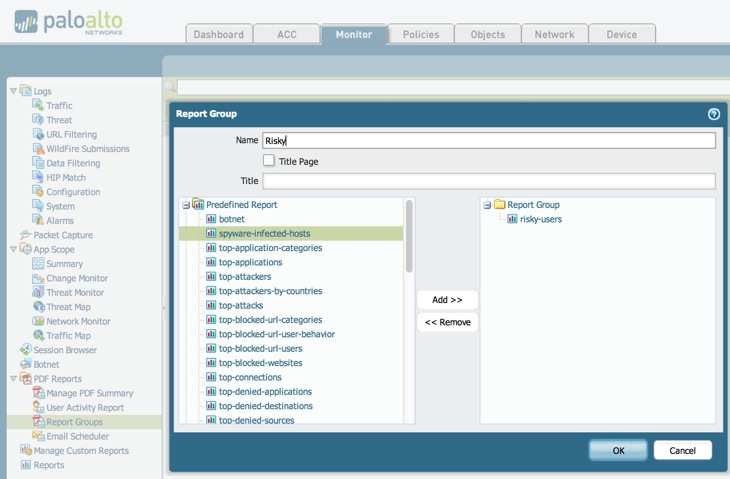730x479 pixels.
Task: Click the help question mark icon
Action: click(713, 114)
